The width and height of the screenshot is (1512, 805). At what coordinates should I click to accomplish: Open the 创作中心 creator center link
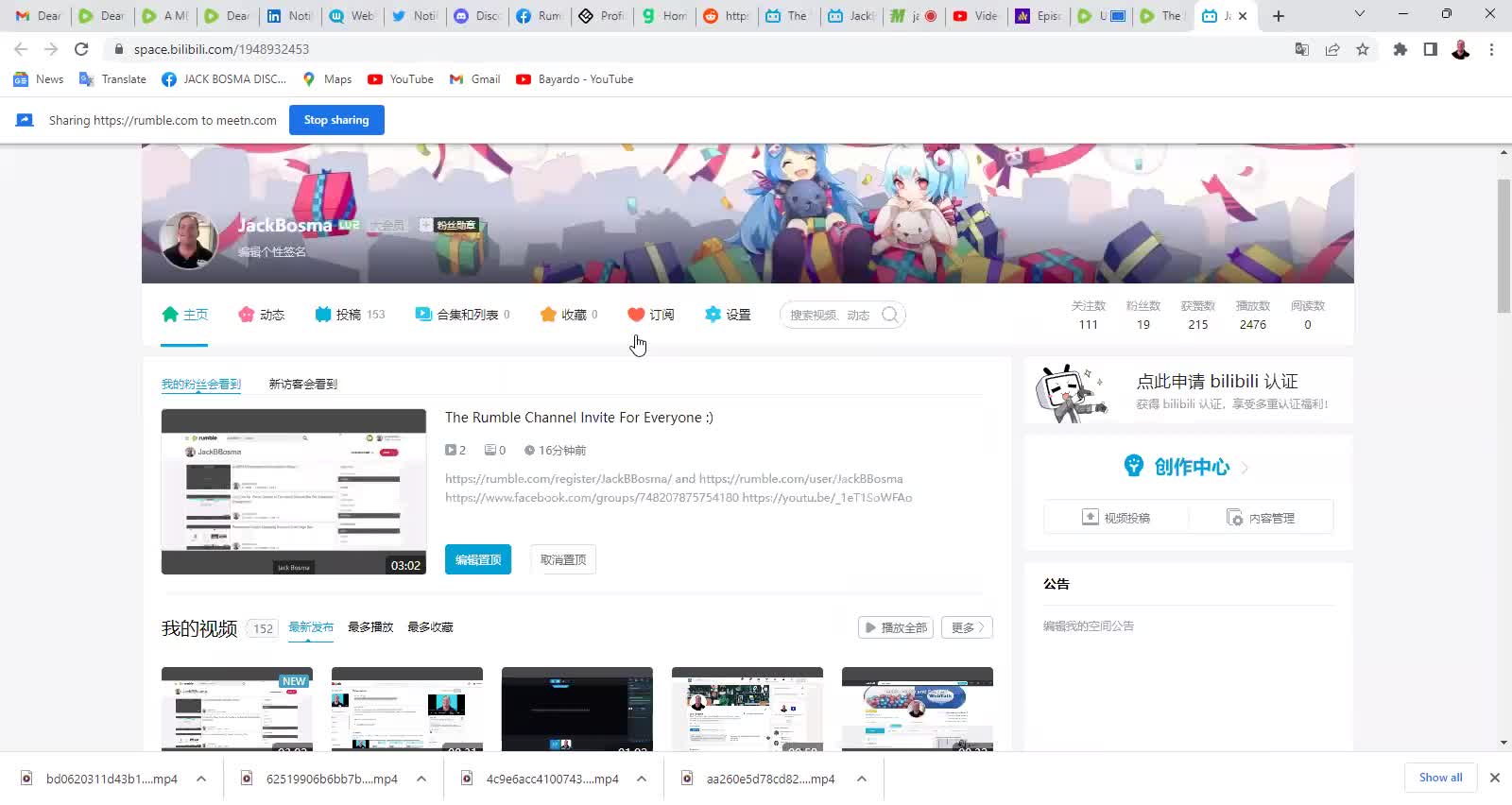1186,467
